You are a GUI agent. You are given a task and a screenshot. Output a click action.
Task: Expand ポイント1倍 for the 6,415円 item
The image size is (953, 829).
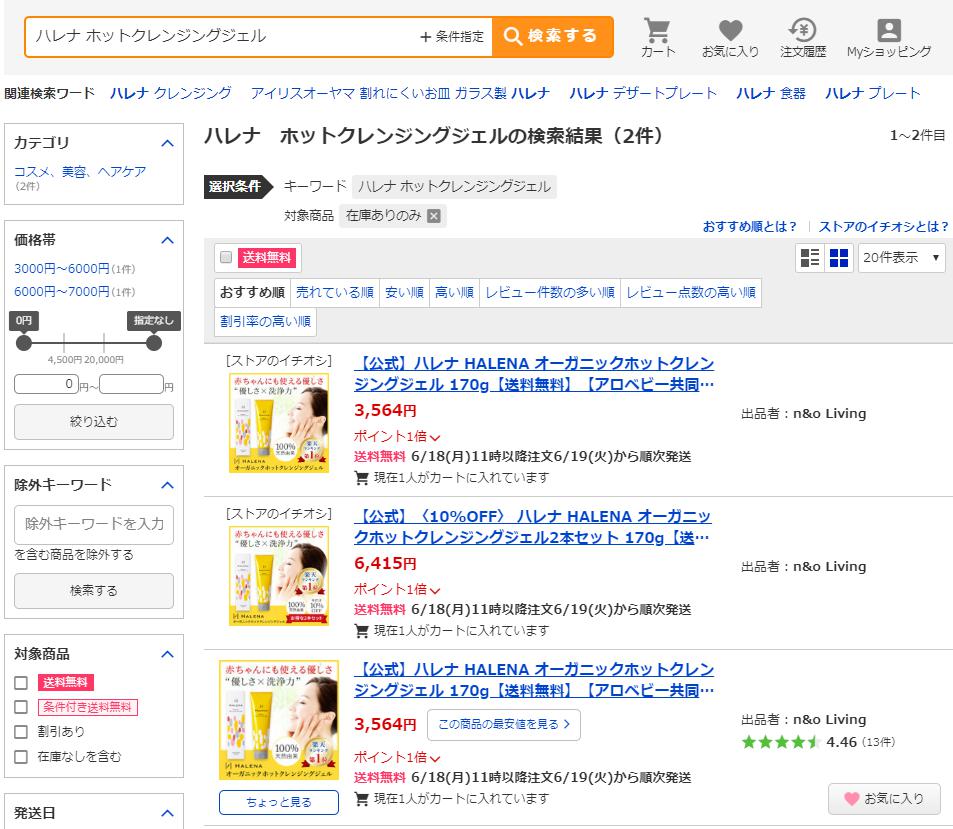(x=397, y=590)
